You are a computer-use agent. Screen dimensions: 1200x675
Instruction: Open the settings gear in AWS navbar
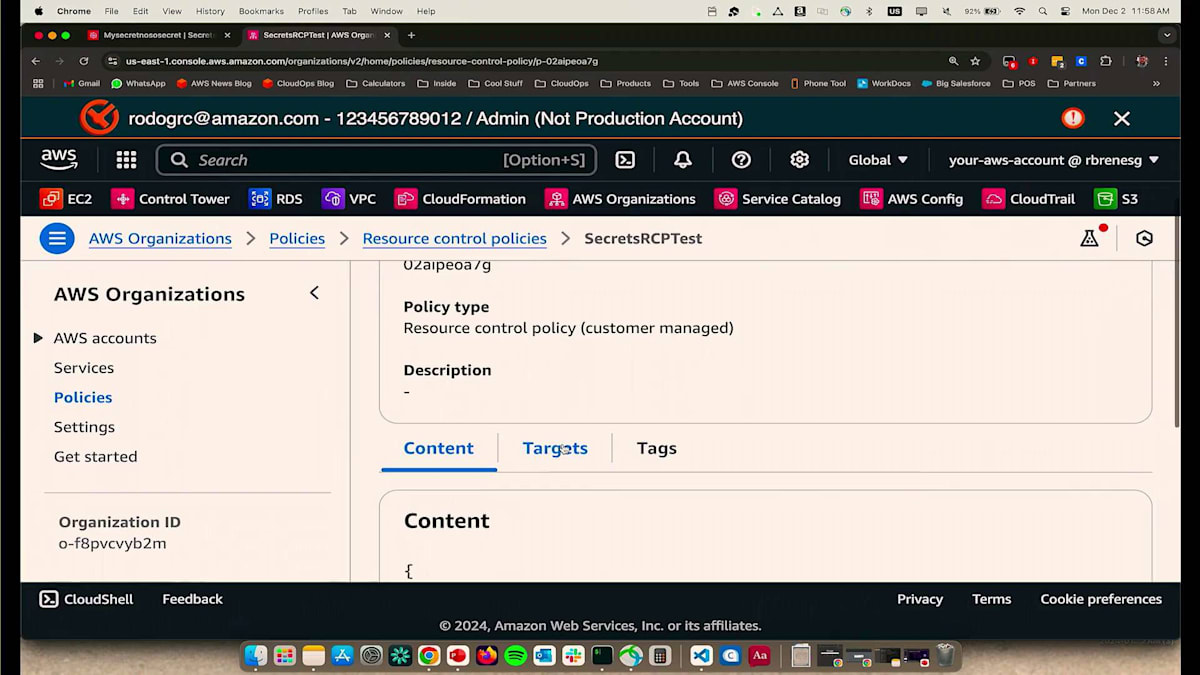pyautogui.click(x=799, y=160)
